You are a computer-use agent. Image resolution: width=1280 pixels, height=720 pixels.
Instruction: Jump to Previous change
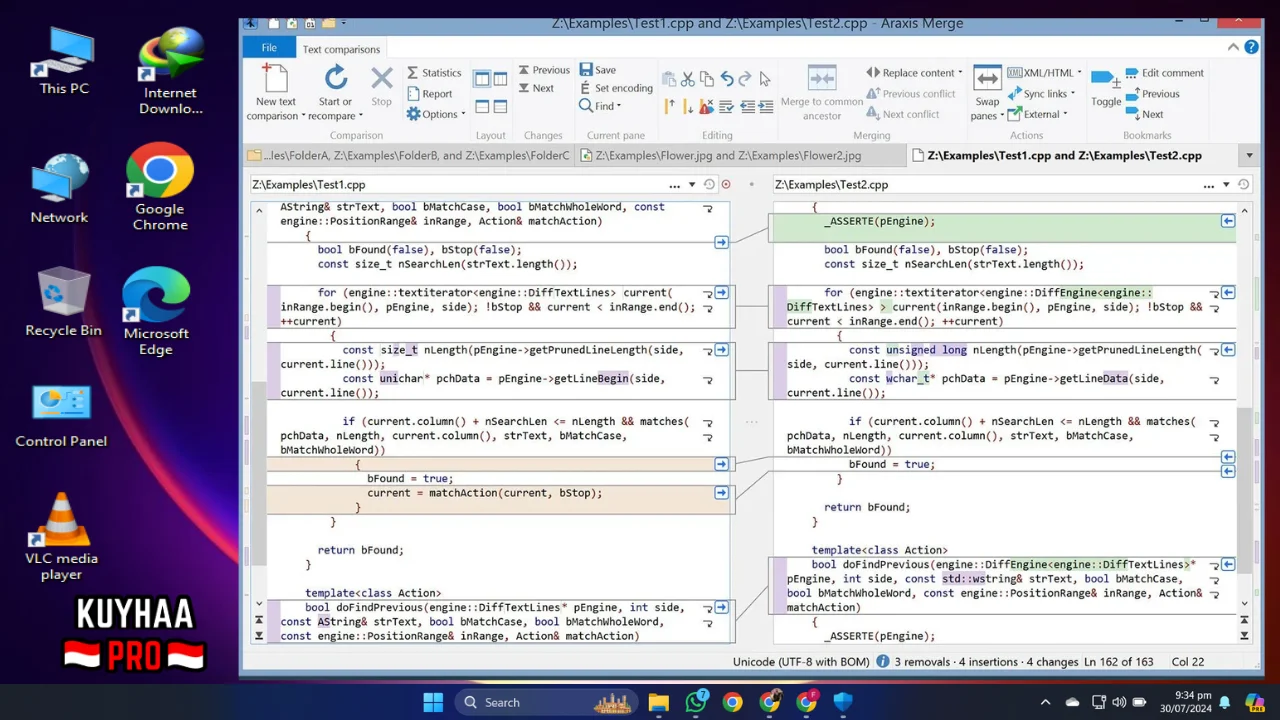[543, 70]
